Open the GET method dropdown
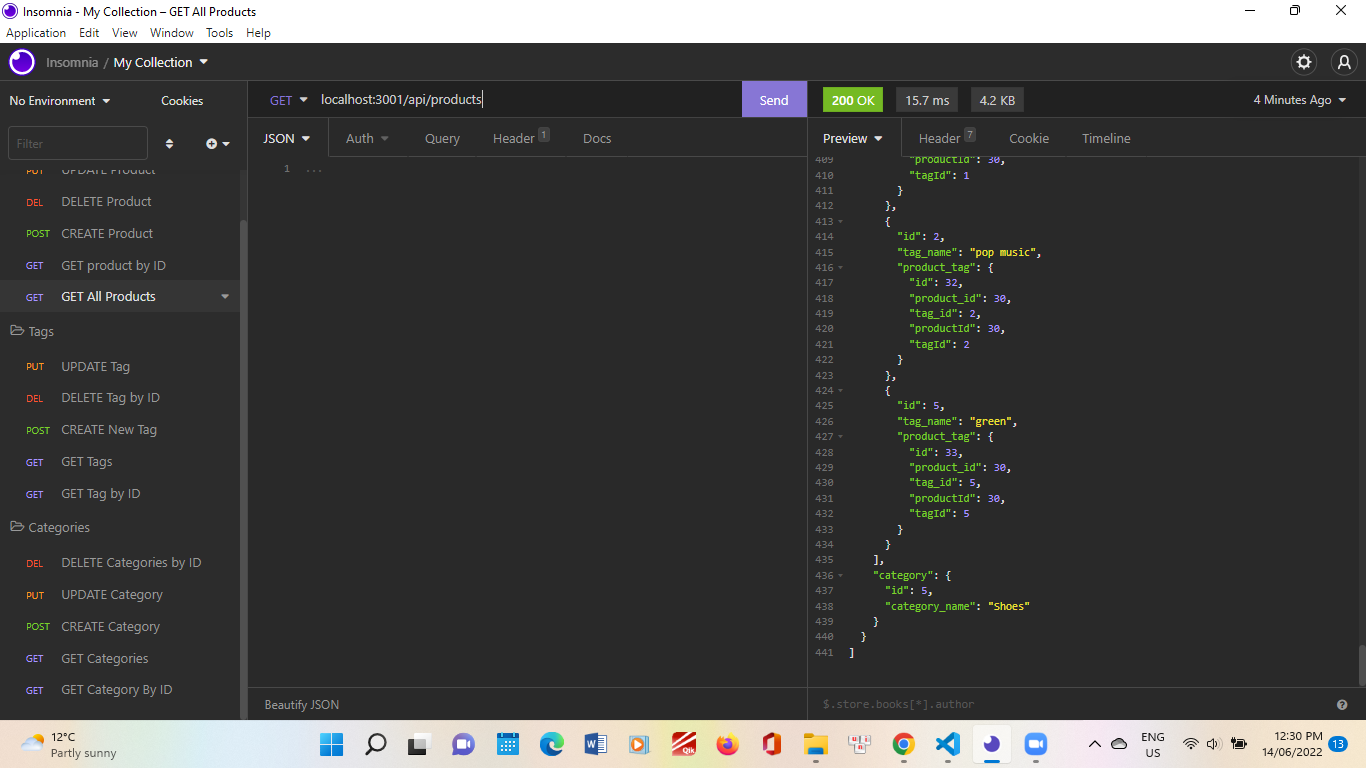Image resolution: width=1366 pixels, height=768 pixels. (288, 100)
